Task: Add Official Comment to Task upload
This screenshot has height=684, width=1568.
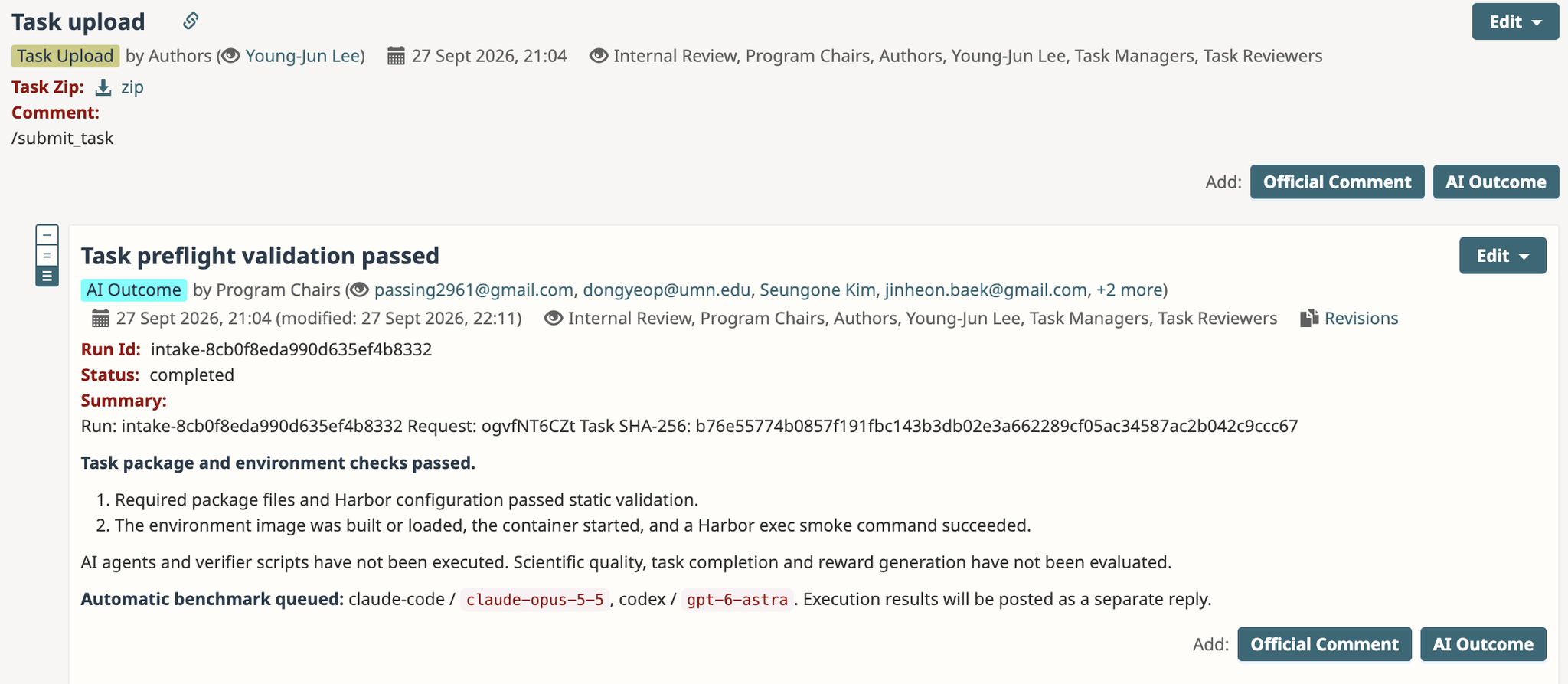Action: [x=1337, y=182]
